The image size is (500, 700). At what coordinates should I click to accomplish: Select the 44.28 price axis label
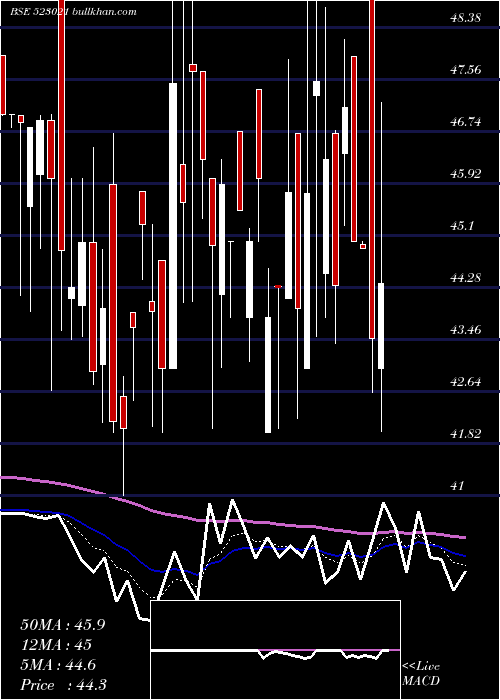(466, 278)
